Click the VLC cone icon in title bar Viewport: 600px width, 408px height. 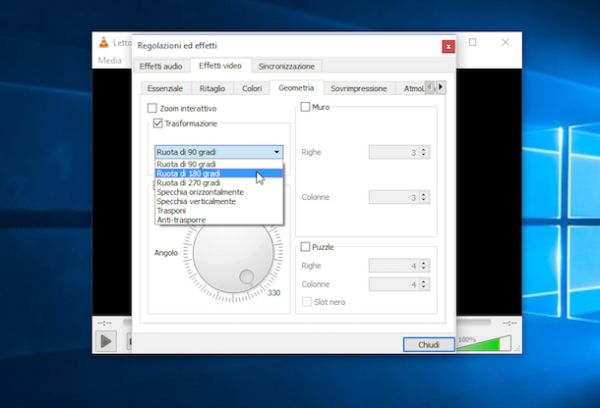pos(103,42)
